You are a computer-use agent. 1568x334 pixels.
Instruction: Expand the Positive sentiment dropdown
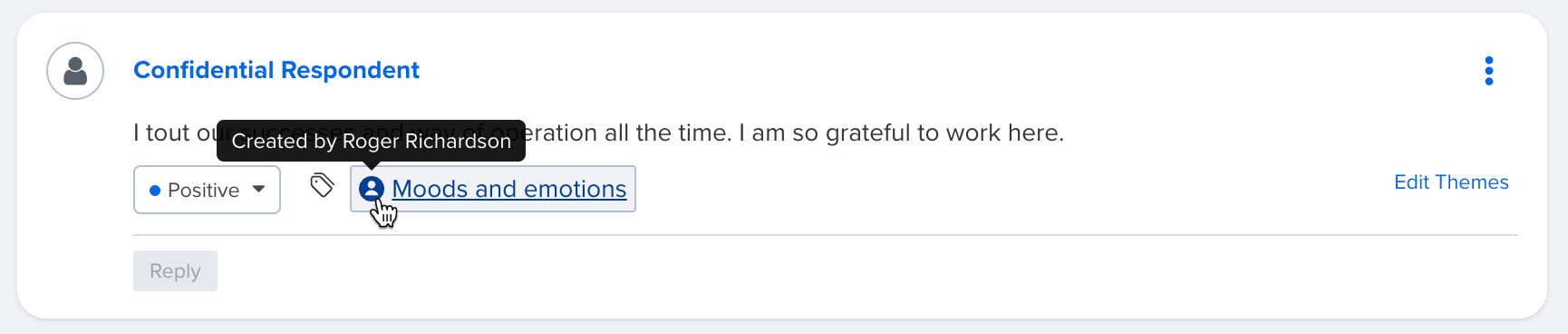tap(207, 190)
